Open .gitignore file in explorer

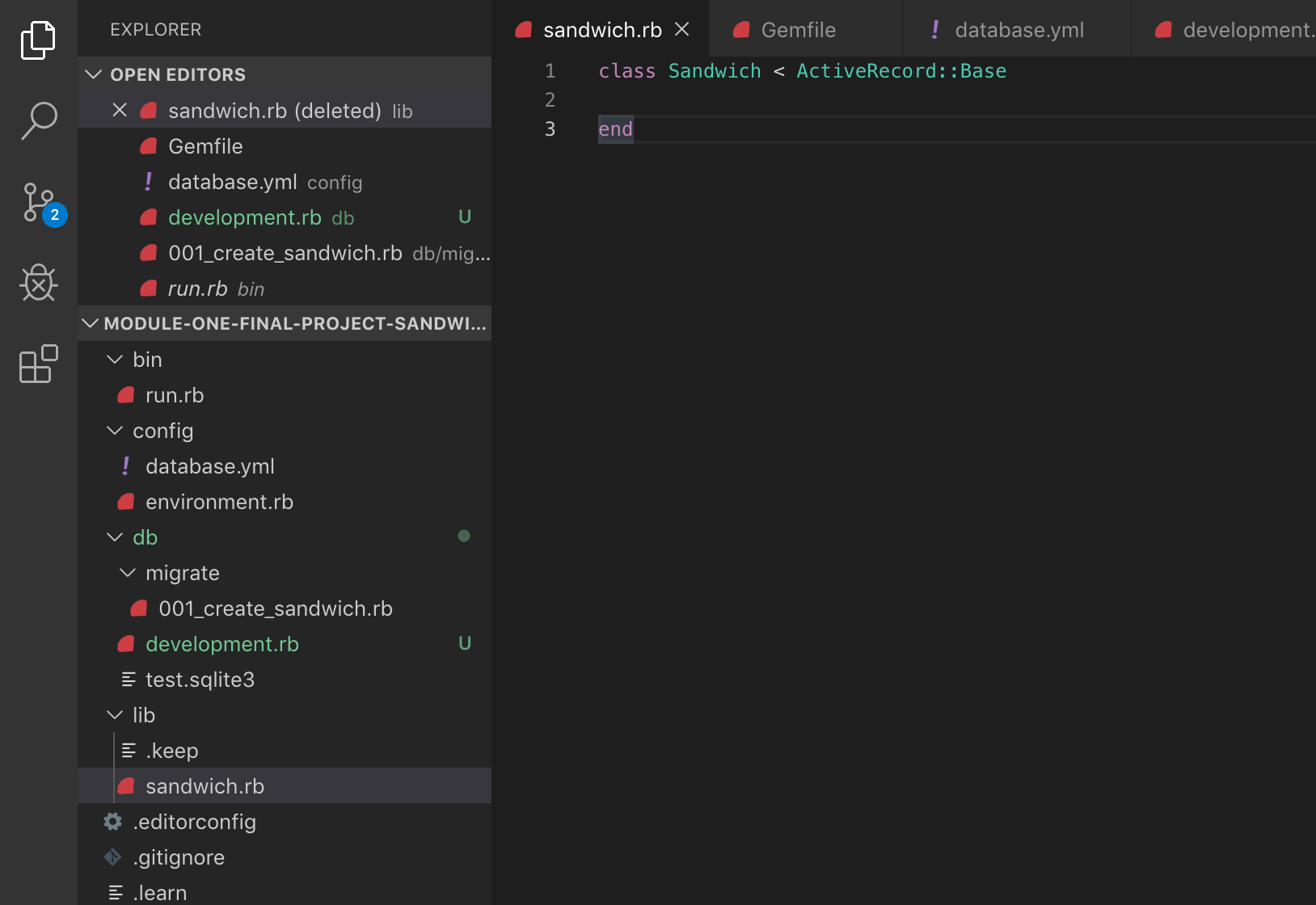click(179, 857)
